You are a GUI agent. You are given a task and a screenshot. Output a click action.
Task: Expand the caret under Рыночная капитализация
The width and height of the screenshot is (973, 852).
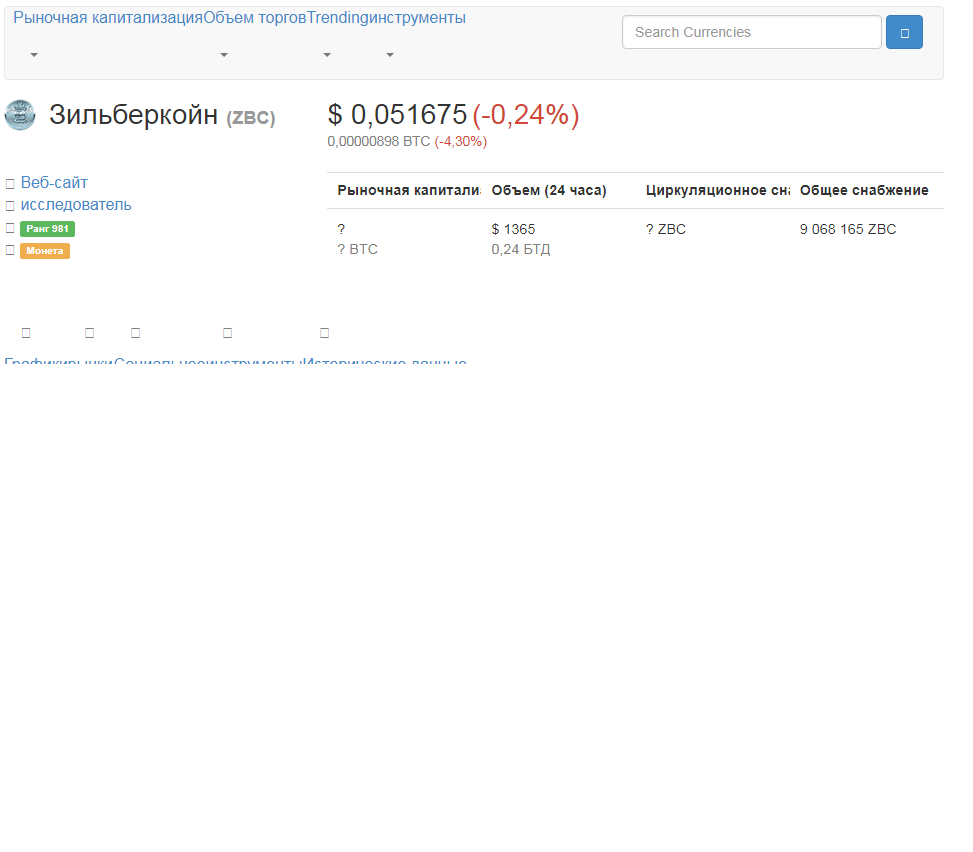coord(34,55)
